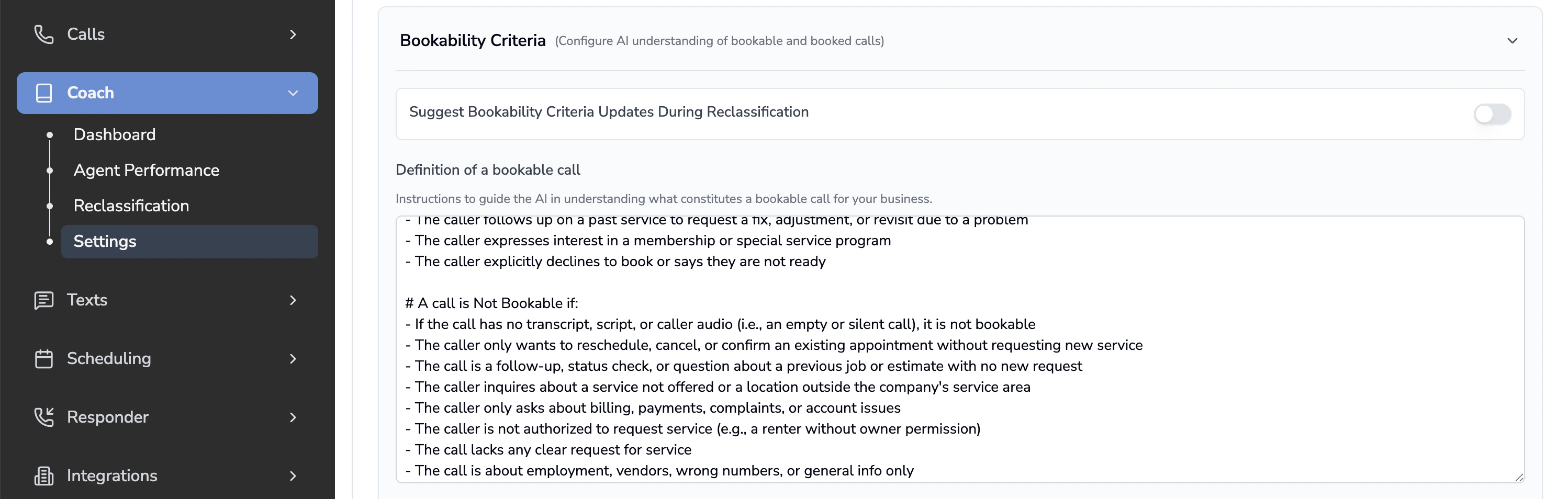Expand the Responder submenu arrow
This screenshot has width=1568, height=499.
[x=293, y=417]
